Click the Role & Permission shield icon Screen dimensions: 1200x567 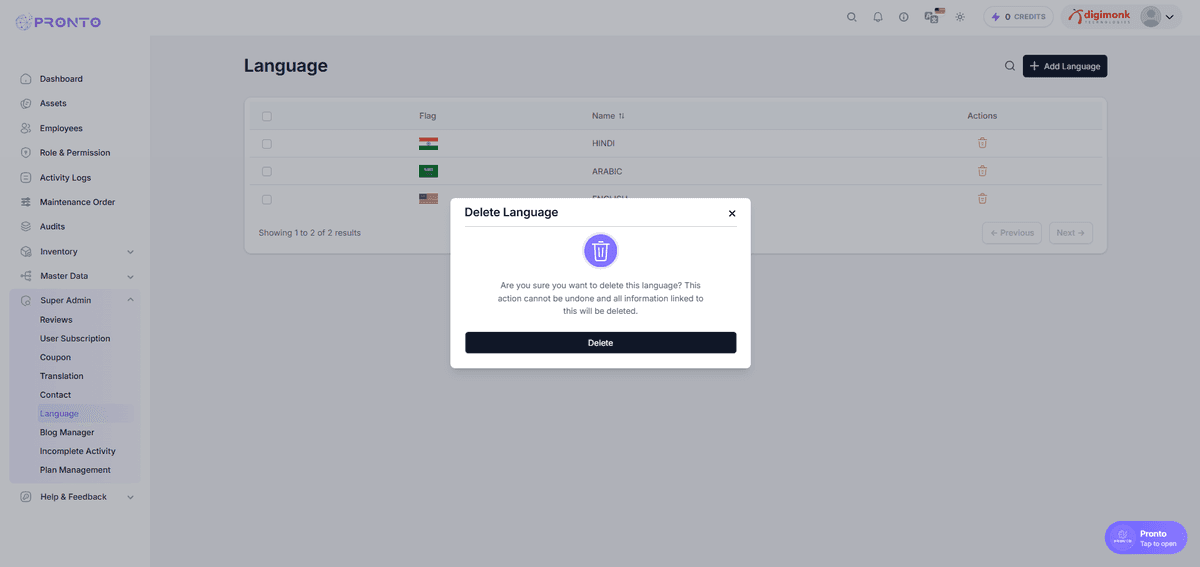(x=26, y=153)
